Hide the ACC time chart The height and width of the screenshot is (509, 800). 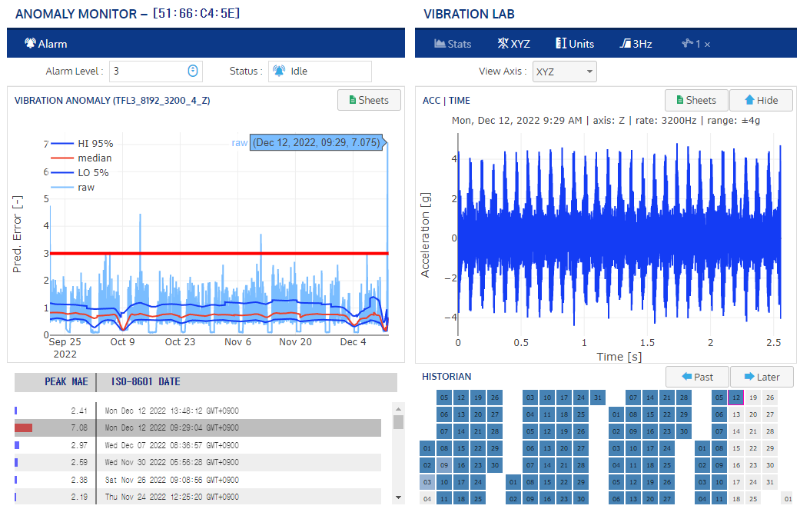760,100
